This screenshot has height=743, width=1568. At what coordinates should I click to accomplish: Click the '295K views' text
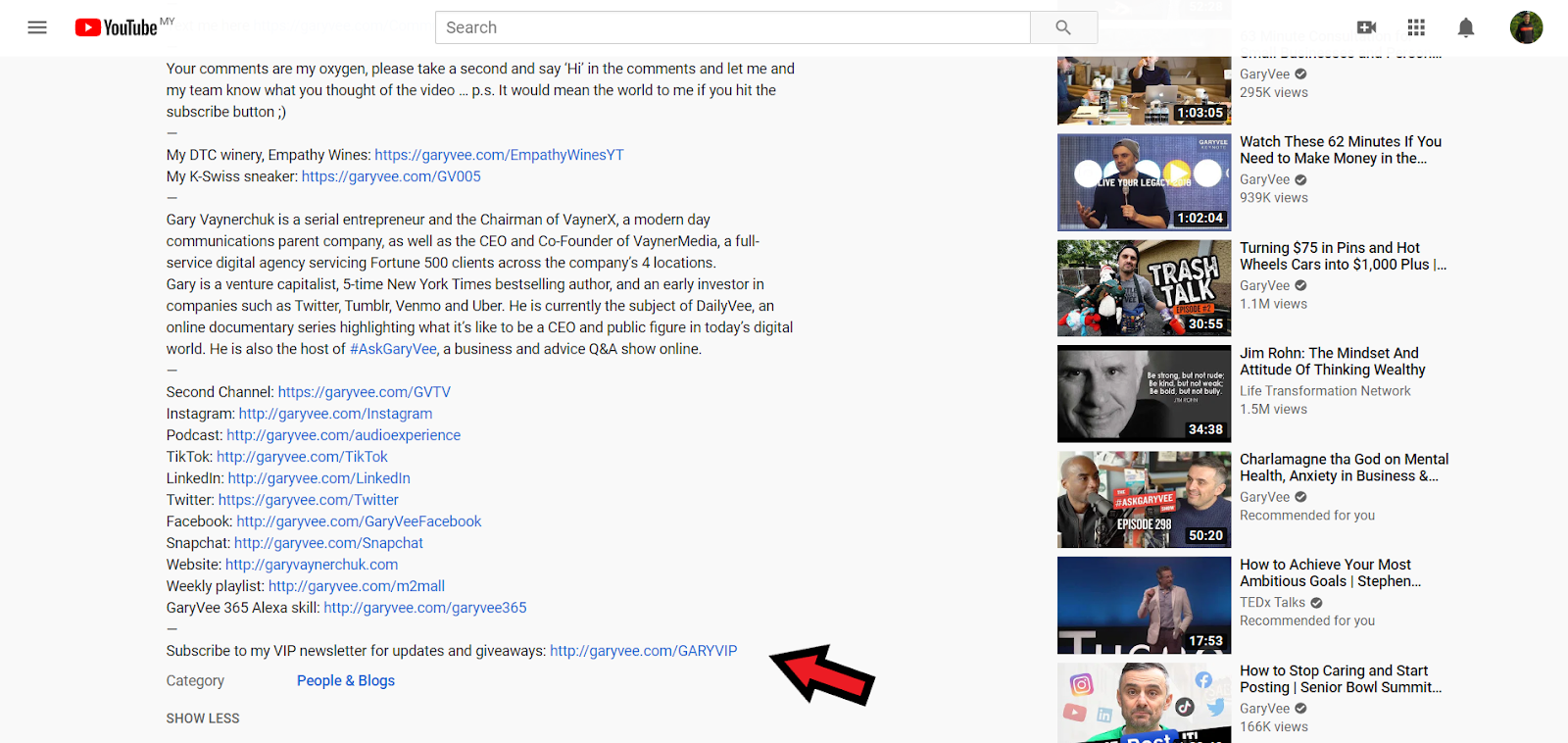point(1274,92)
